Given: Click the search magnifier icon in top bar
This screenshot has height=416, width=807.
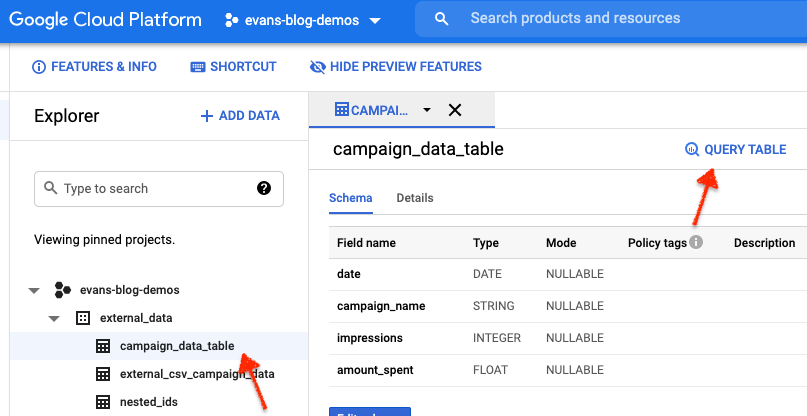Looking at the screenshot, I should [442, 19].
